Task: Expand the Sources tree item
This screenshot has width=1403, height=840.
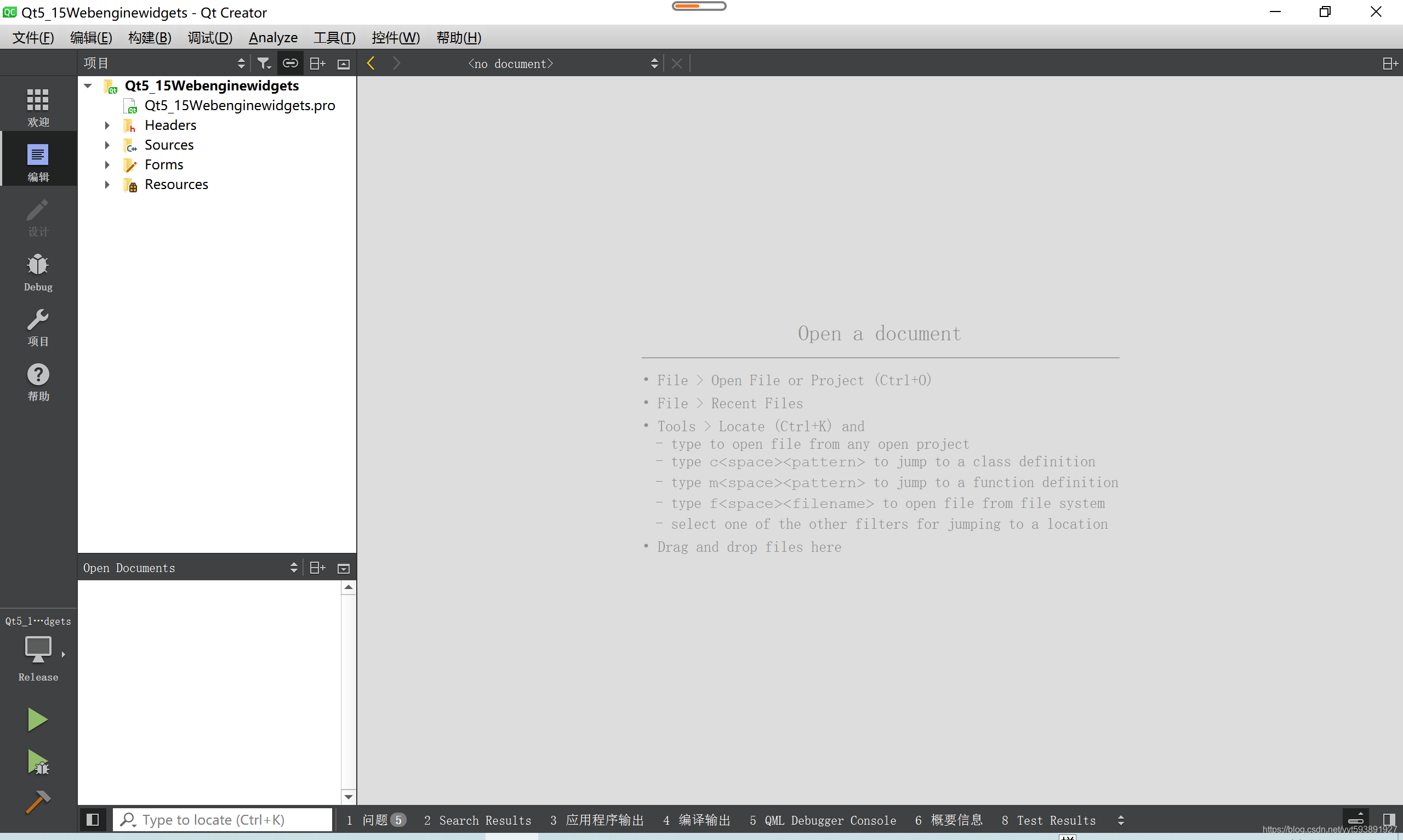Action: [x=108, y=145]
